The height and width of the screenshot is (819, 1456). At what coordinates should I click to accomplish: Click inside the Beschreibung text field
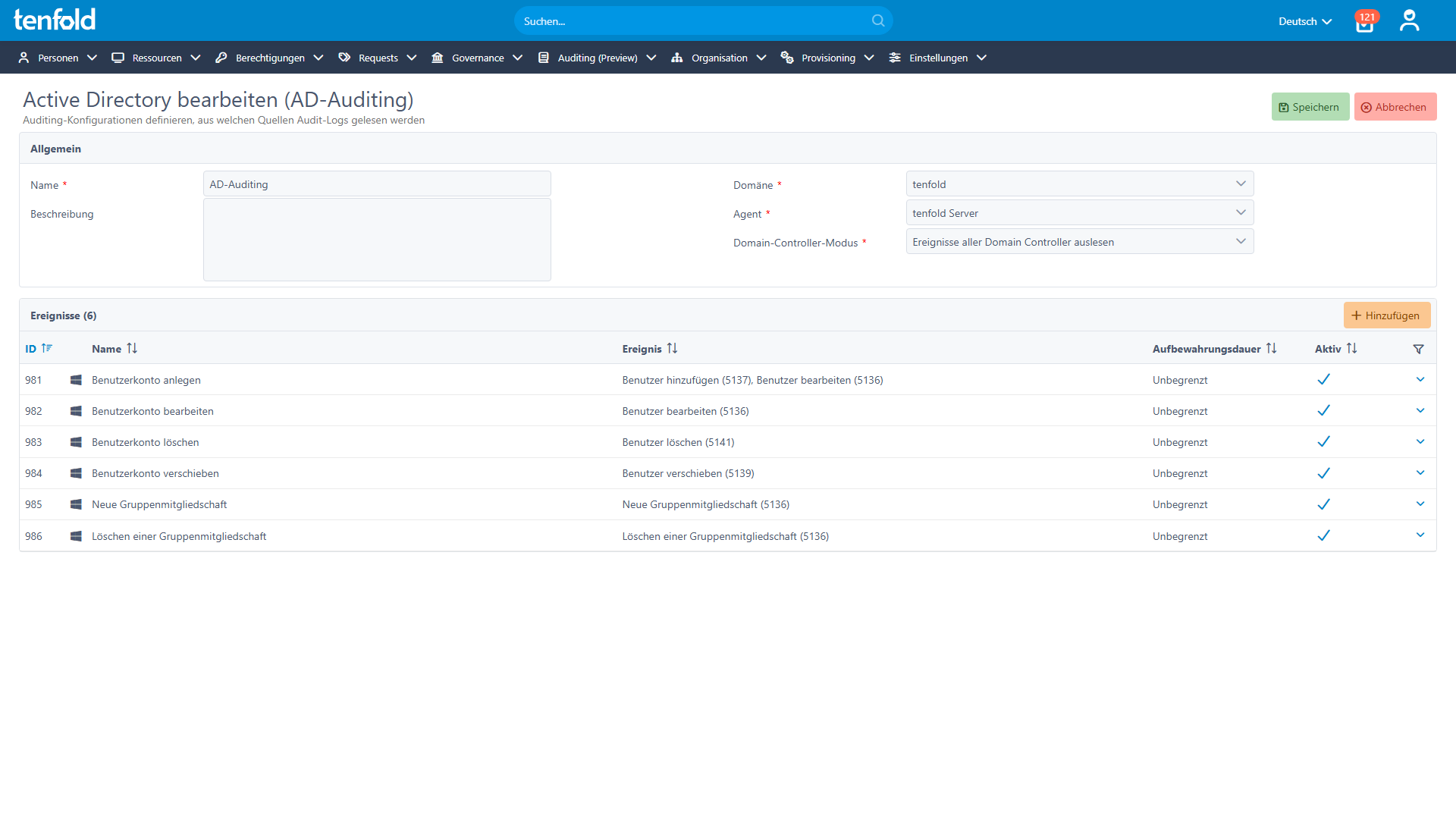(377, 239)
